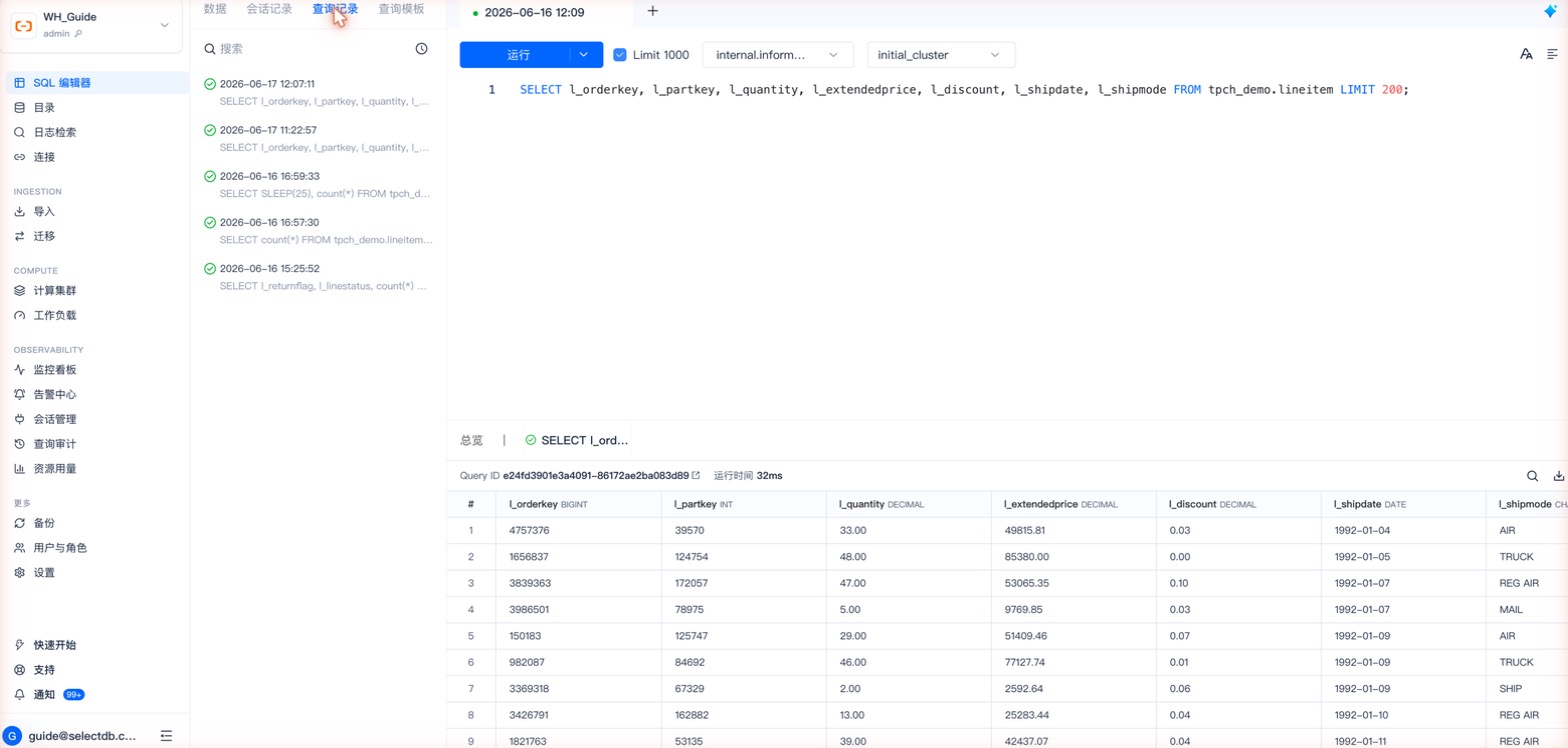Download the query results

click(x=1558, y=476)
